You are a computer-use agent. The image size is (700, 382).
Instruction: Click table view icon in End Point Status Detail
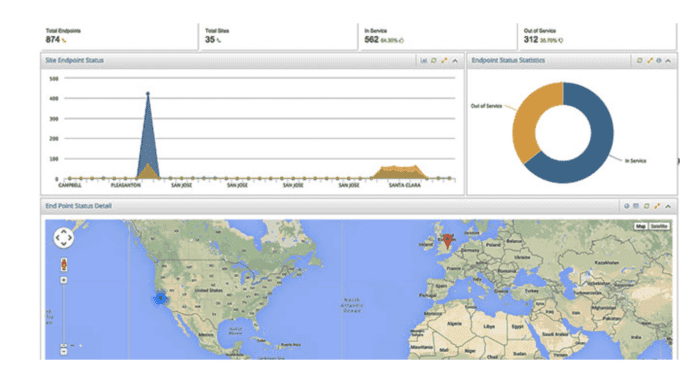coord(636,206)
